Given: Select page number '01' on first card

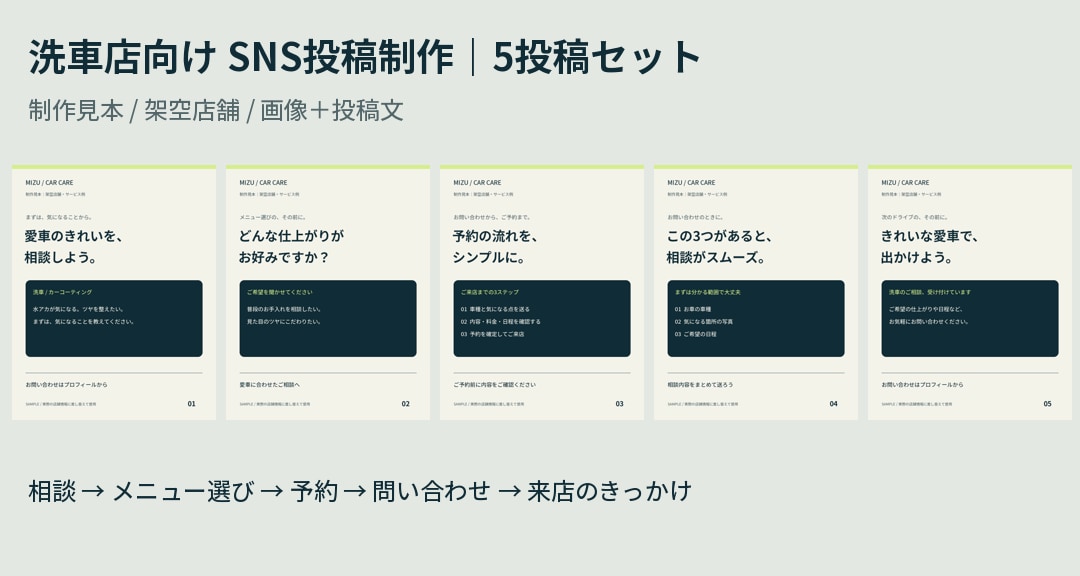Looking at the screenshot, I should pos(191,404).
